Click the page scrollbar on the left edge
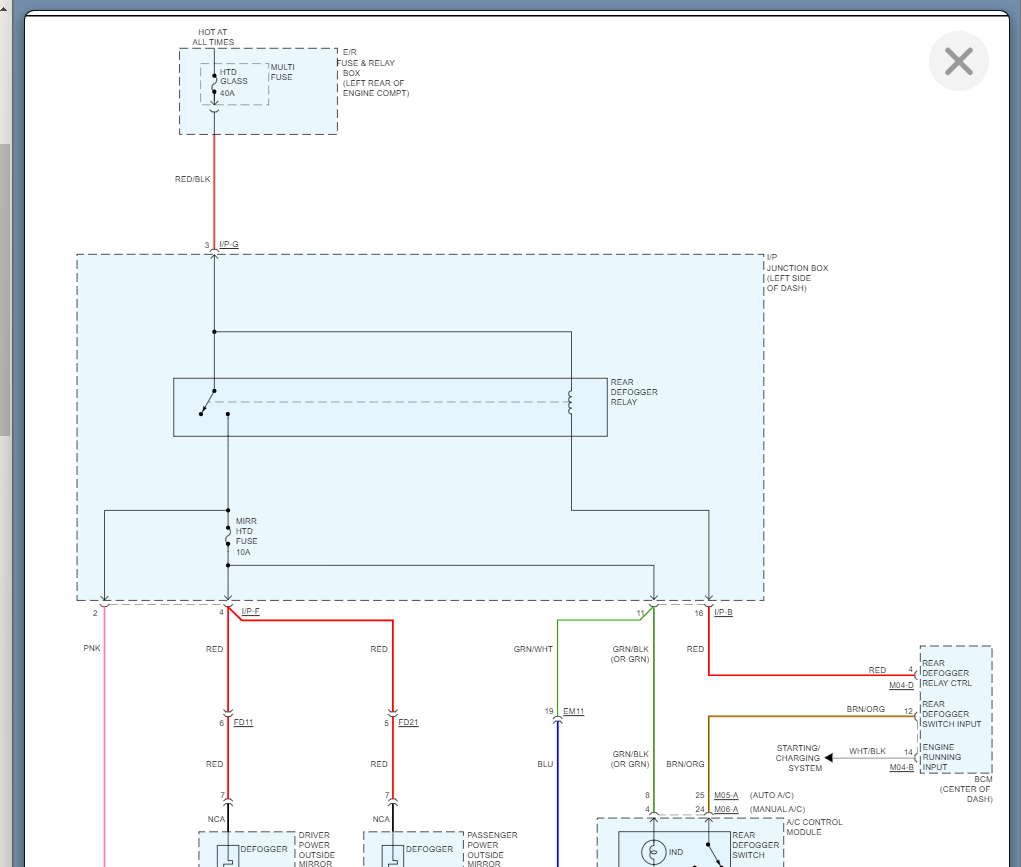This screenshot has height=867, width=1021. point(4,290)
